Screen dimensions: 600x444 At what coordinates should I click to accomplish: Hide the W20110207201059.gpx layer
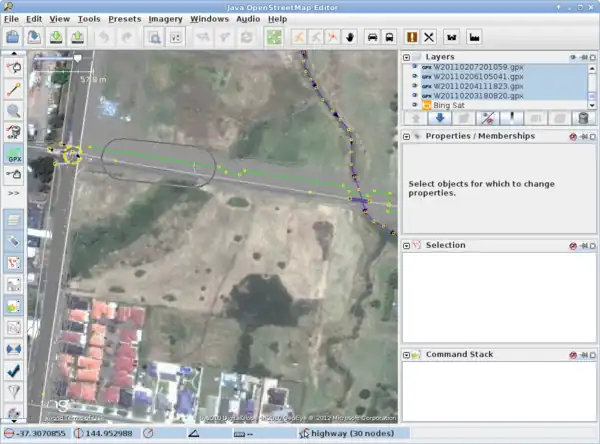[x=414, y=67]
